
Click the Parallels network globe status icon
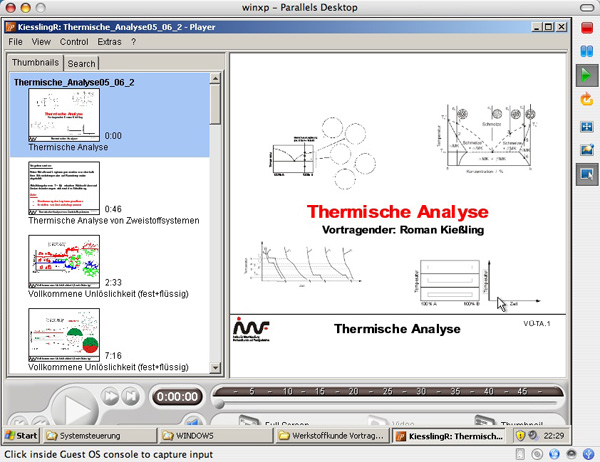coord(554,454)
